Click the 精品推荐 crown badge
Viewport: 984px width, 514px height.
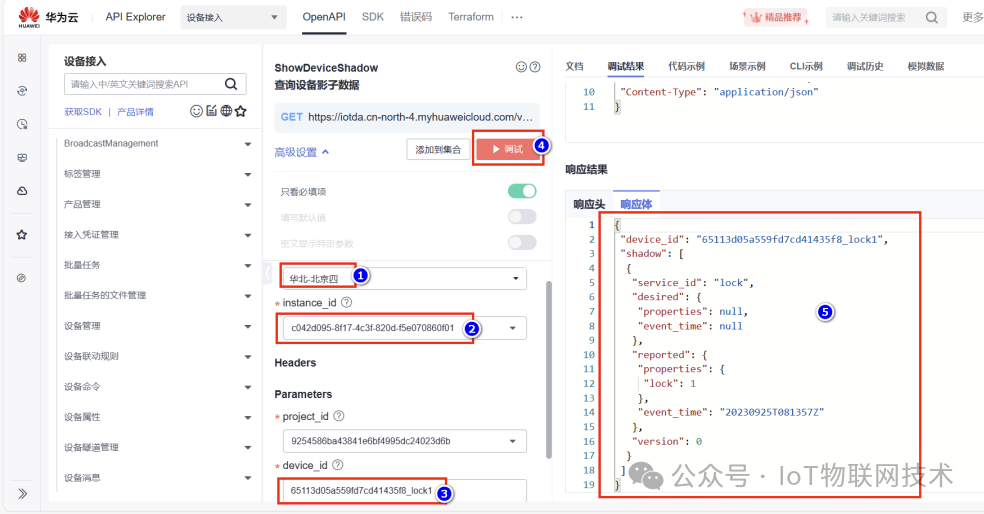pos(776,18)
